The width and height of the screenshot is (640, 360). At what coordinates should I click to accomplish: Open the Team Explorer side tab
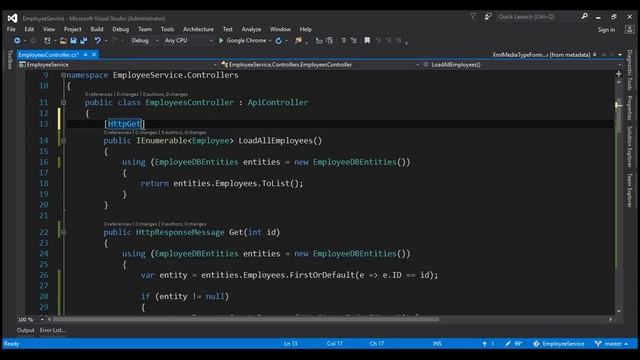630,191
